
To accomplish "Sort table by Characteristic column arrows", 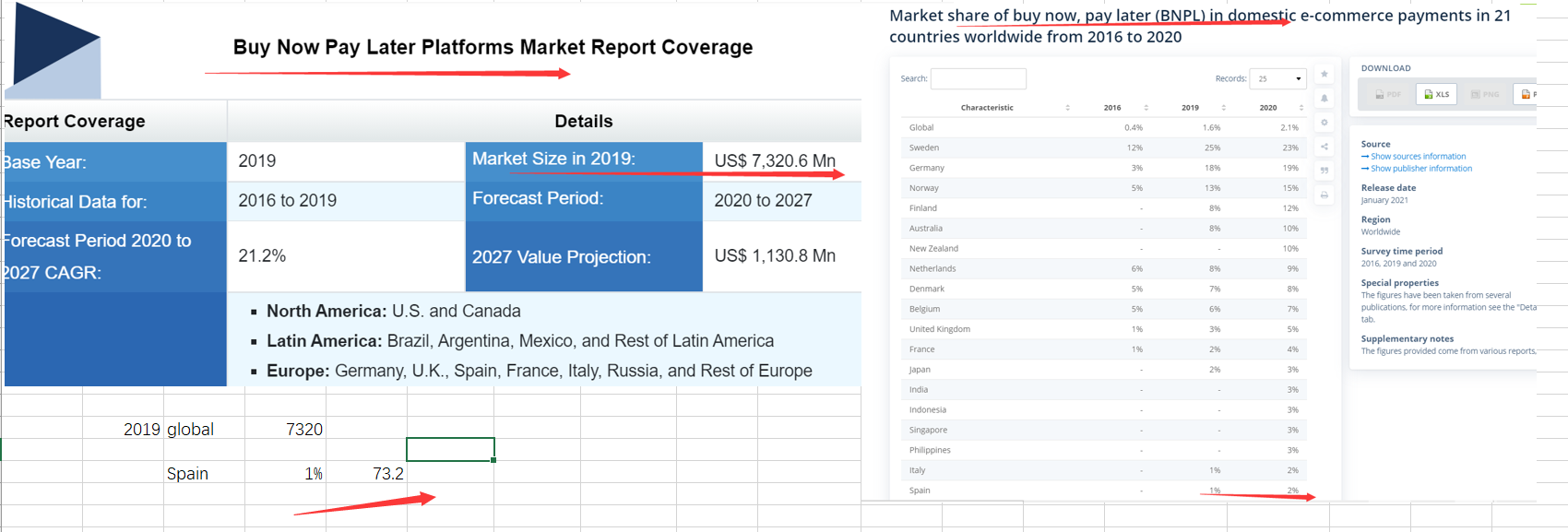I will point(1067,108).
